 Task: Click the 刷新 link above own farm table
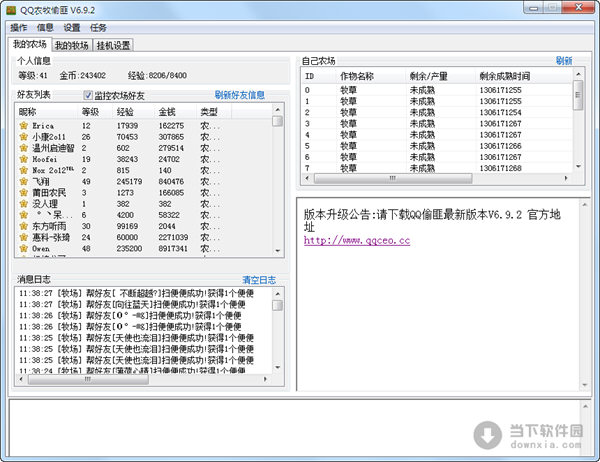tap(564, 60)
